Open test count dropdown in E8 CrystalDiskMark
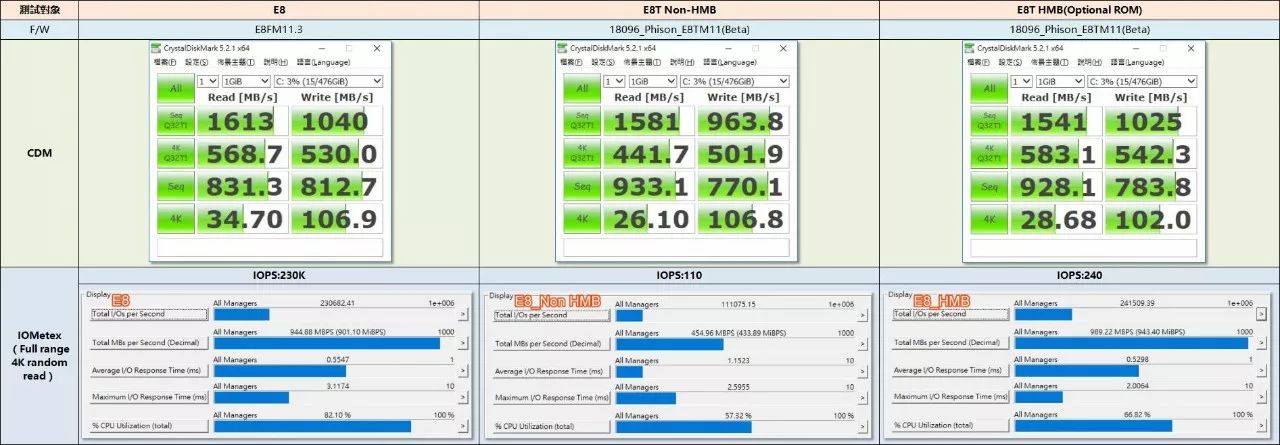 pyautogui.click(x=207, y=81)
